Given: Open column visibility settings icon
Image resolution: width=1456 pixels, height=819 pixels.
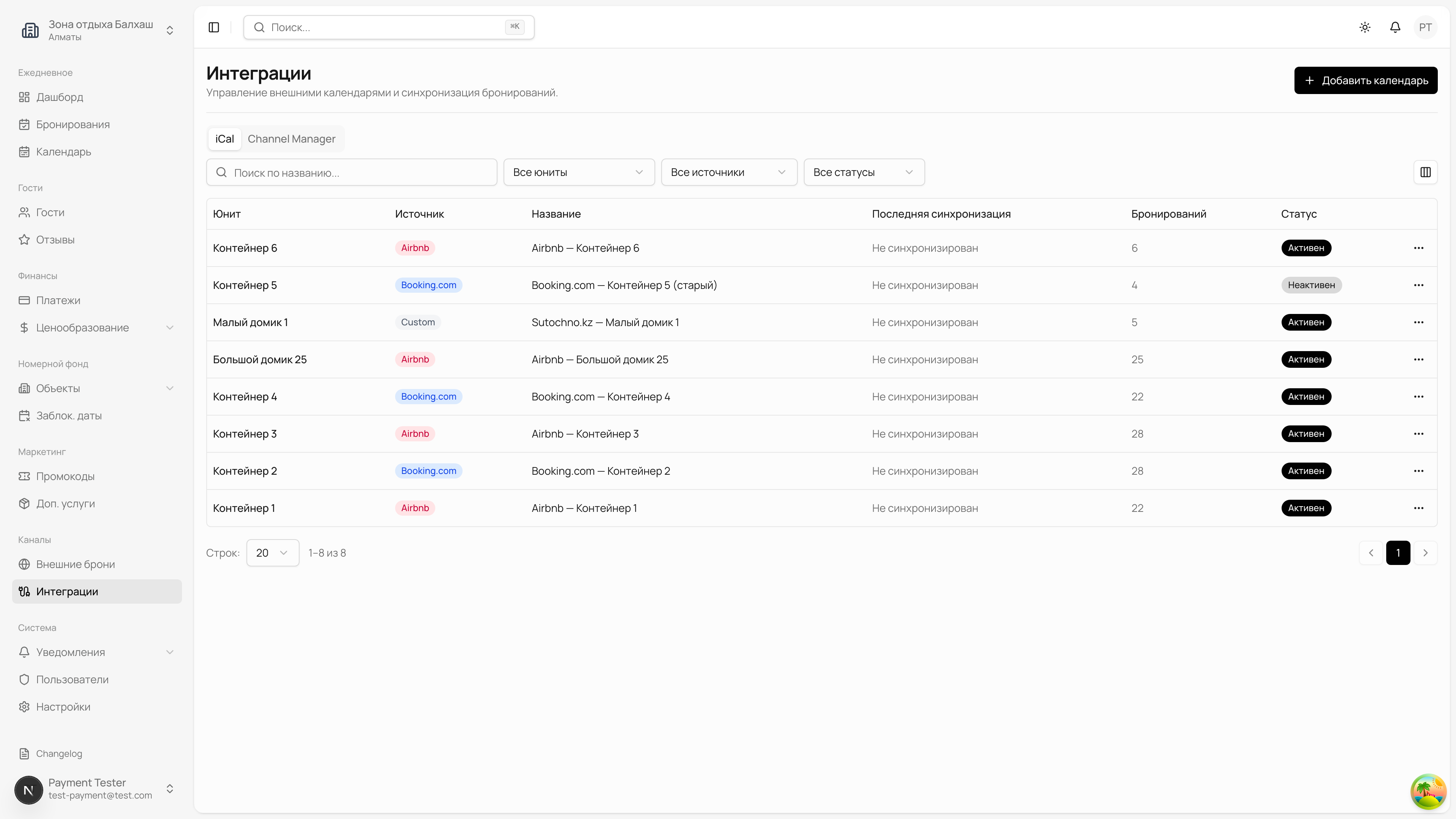Looking at the screenshot, I should [x=1425, y=173].
